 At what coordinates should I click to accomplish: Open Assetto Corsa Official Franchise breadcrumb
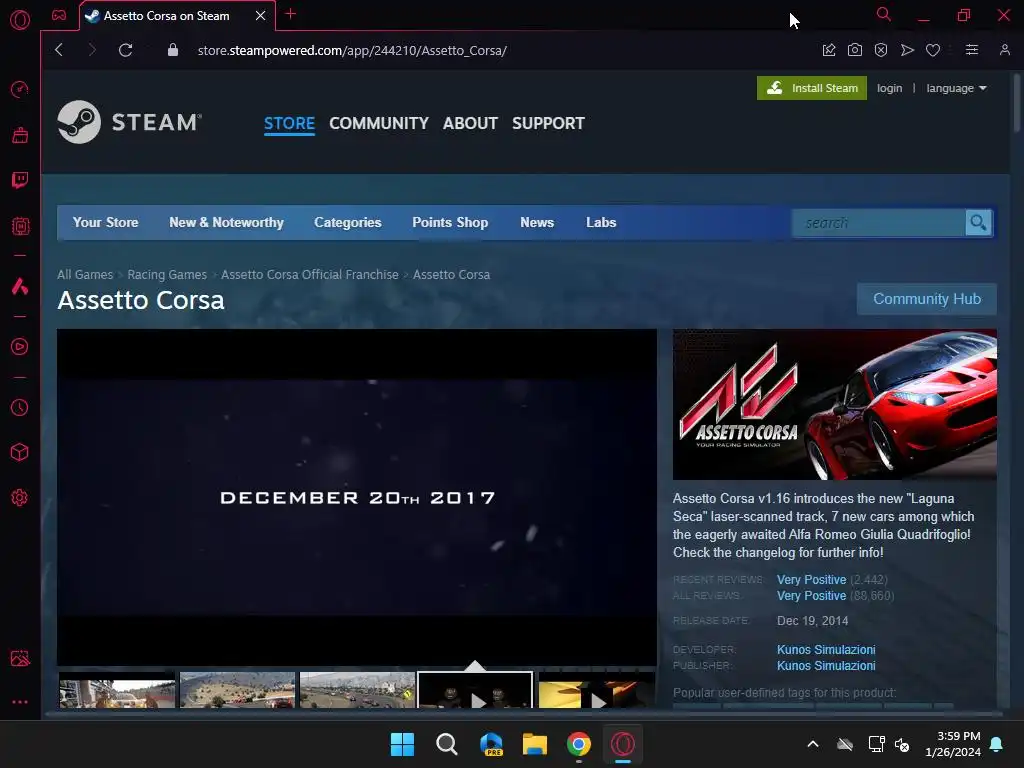(310, 275)
